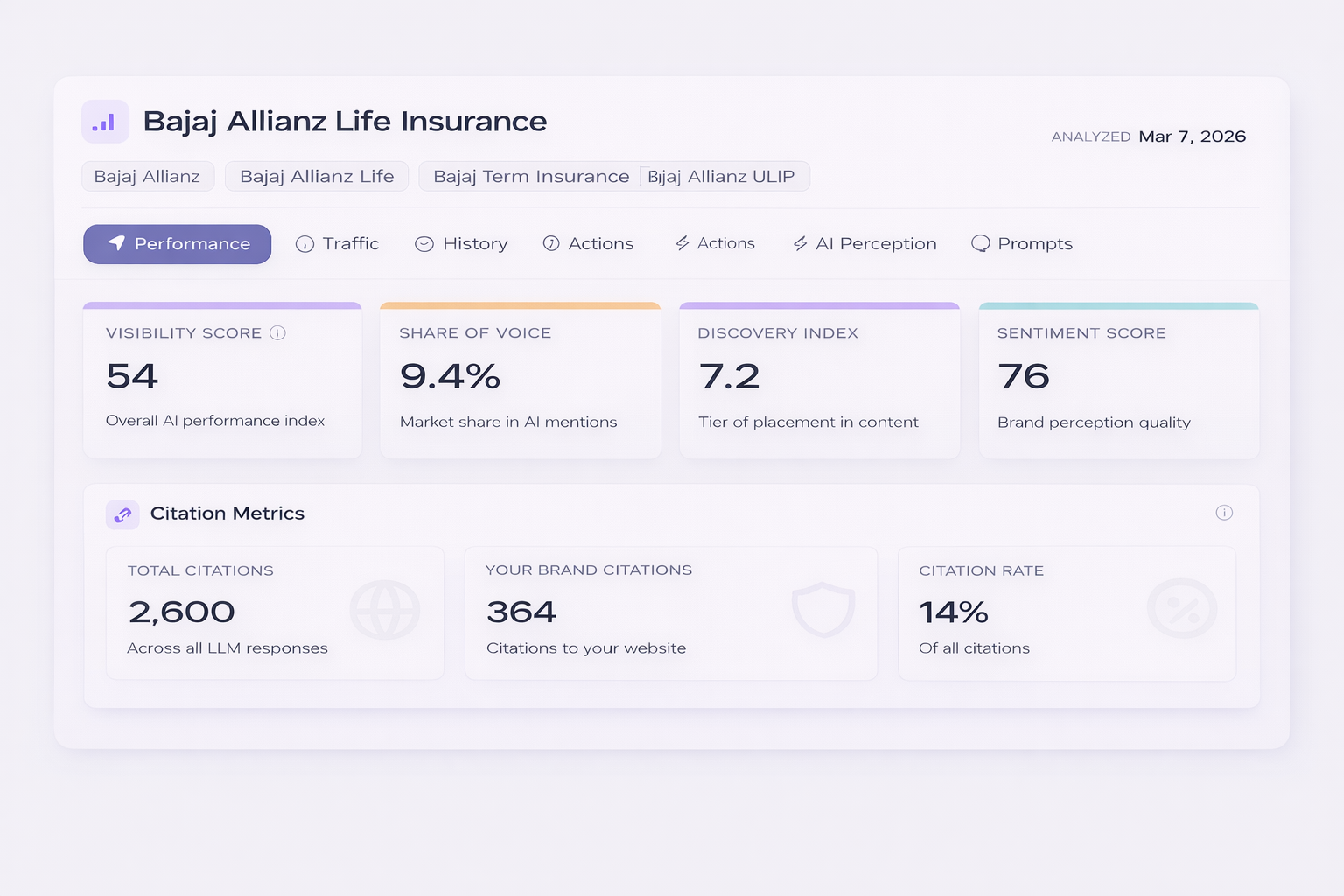Click the info icon in Citation Metrics header

pos(1224,513)
